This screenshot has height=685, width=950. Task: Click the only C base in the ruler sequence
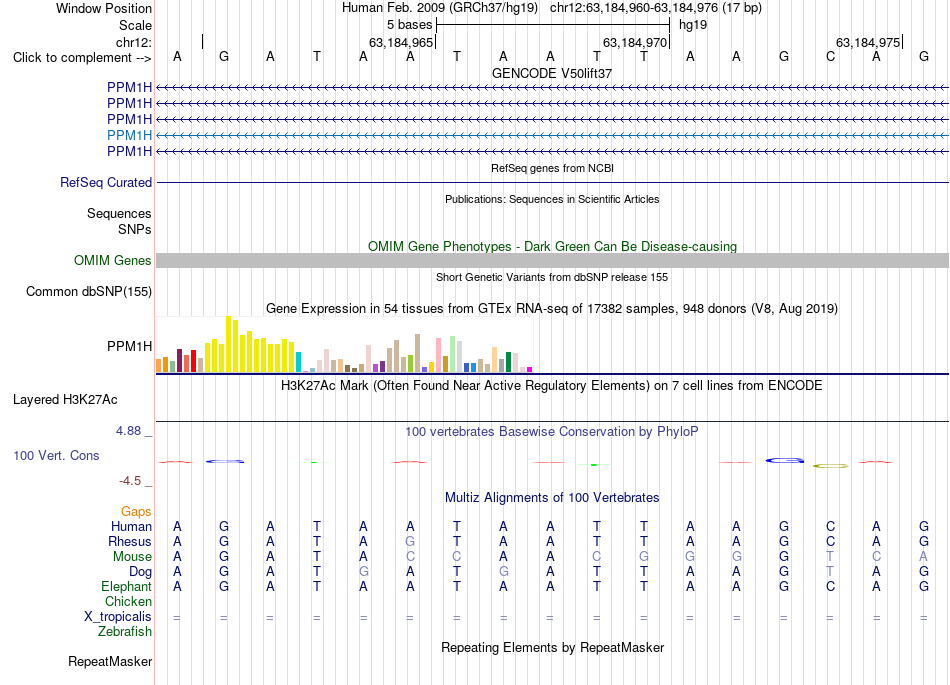click(830, 56)
